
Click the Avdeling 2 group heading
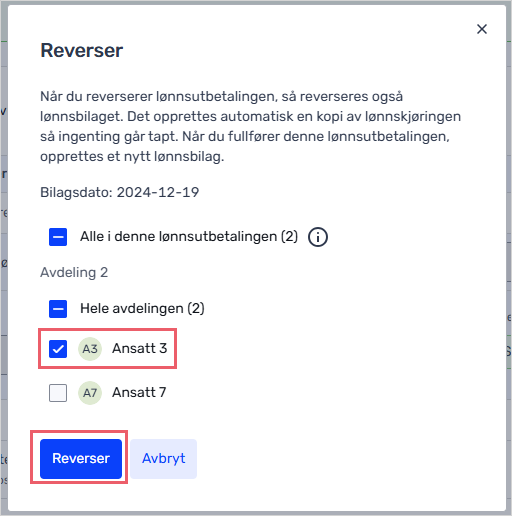point(74,272)
